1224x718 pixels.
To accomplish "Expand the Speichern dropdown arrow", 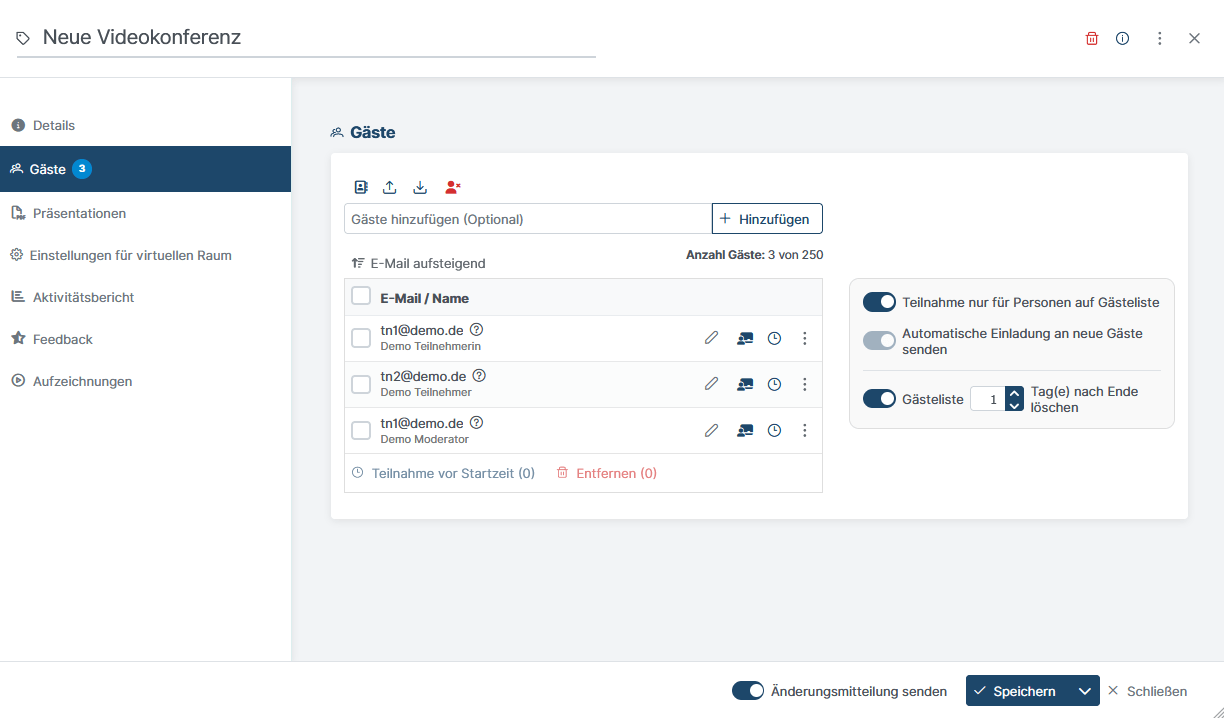I will click(x=1084, y=691).
